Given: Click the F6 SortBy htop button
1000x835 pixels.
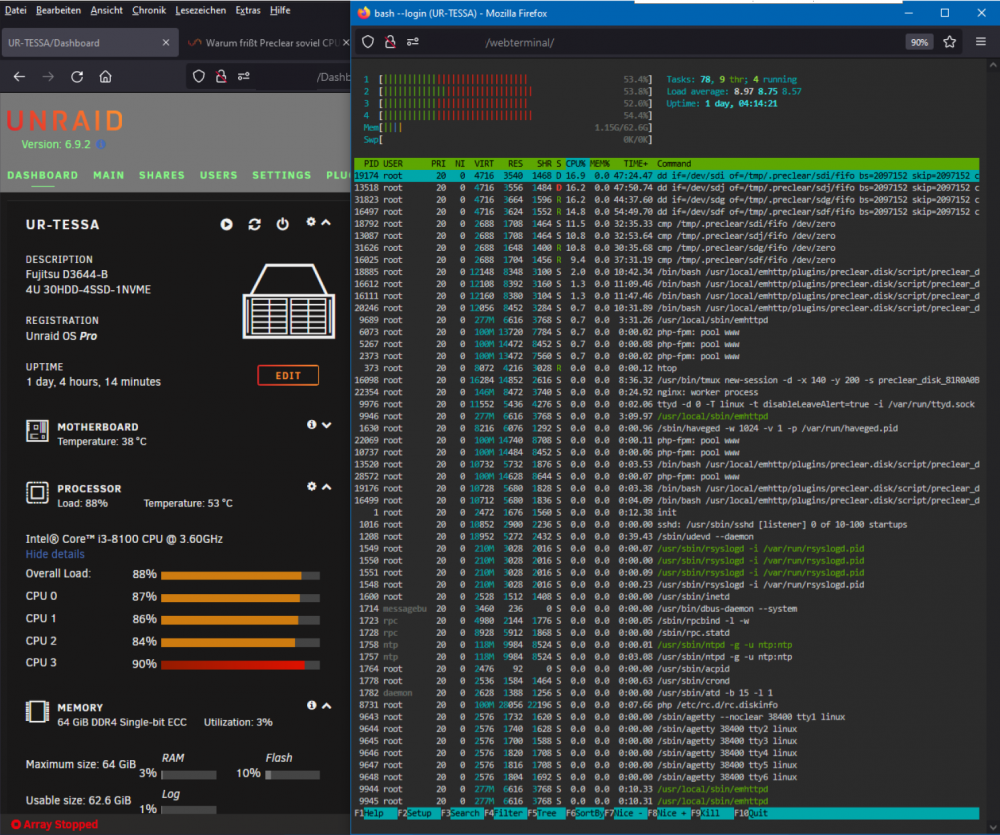Looking at the screenshot, I should coord(585,813).
